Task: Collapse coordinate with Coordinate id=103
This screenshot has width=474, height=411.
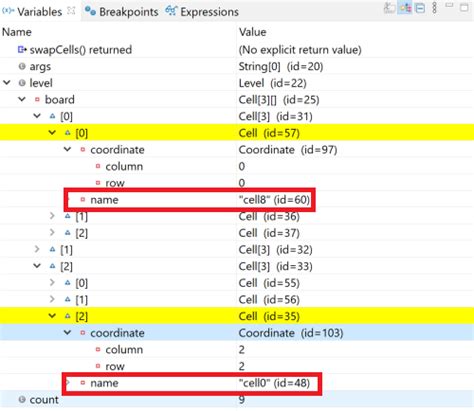Action: click(67, 333)
